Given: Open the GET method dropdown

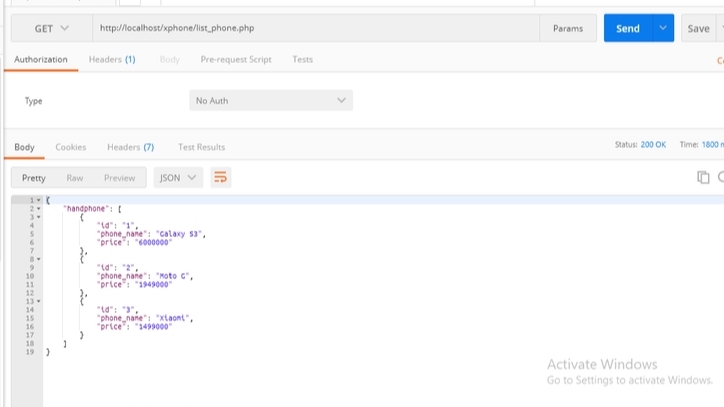Looking at the screenshot, I should (52, 28).
